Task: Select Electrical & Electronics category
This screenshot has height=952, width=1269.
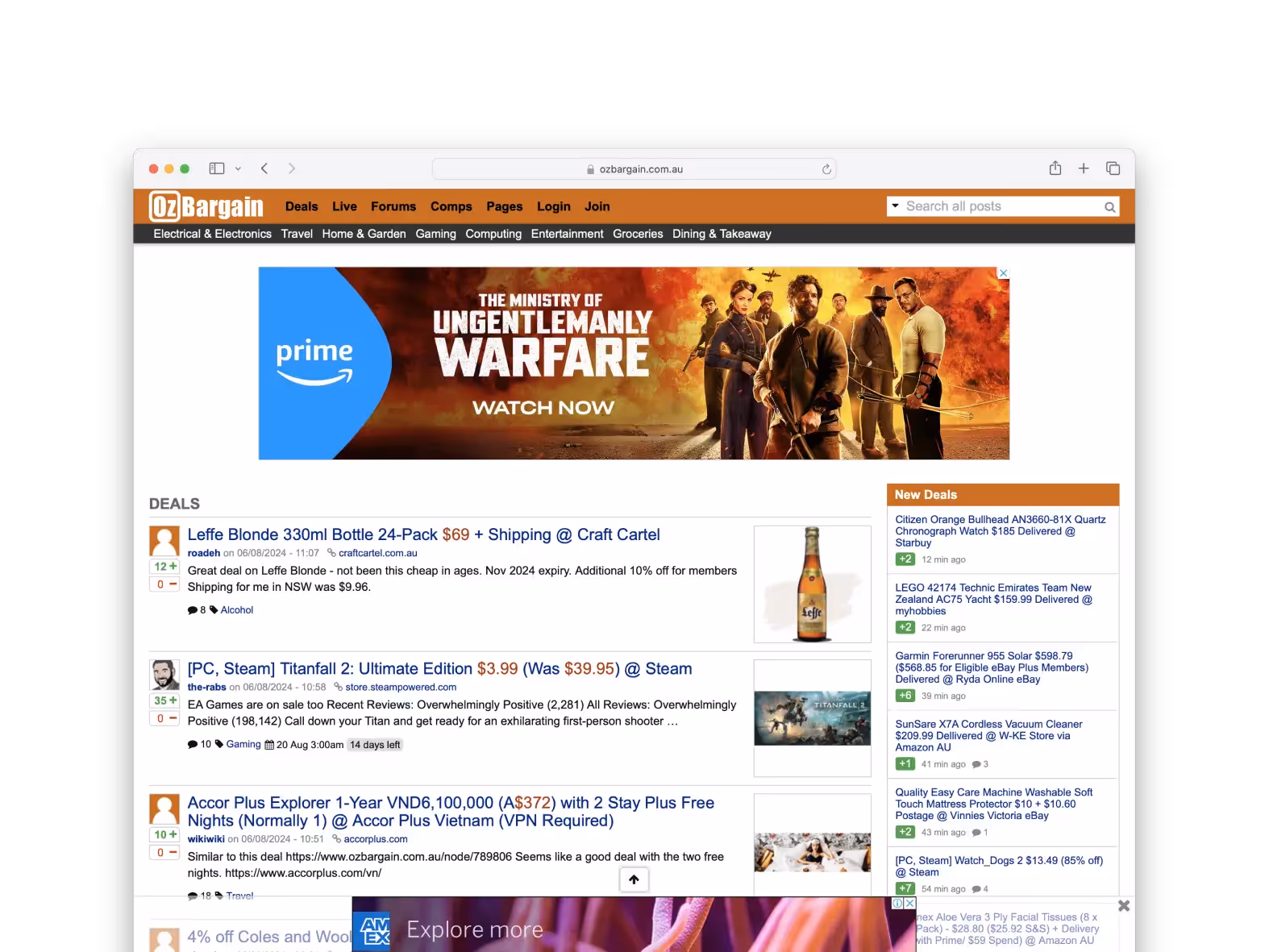Action: pyautogui.click(x=213, y=234)
